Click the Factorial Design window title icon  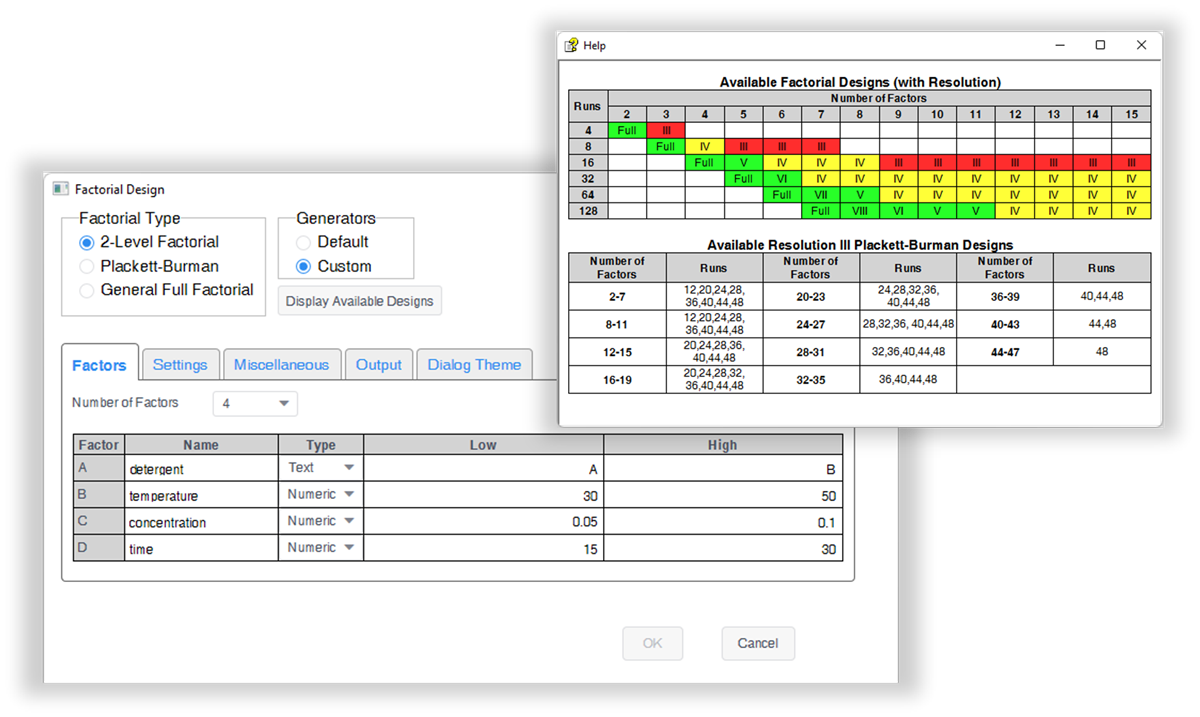pos(60,189)
